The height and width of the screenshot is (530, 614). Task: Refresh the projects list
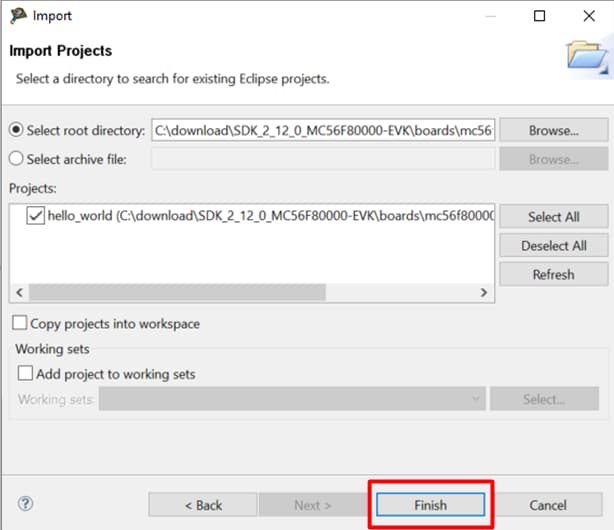coord(553,274)
